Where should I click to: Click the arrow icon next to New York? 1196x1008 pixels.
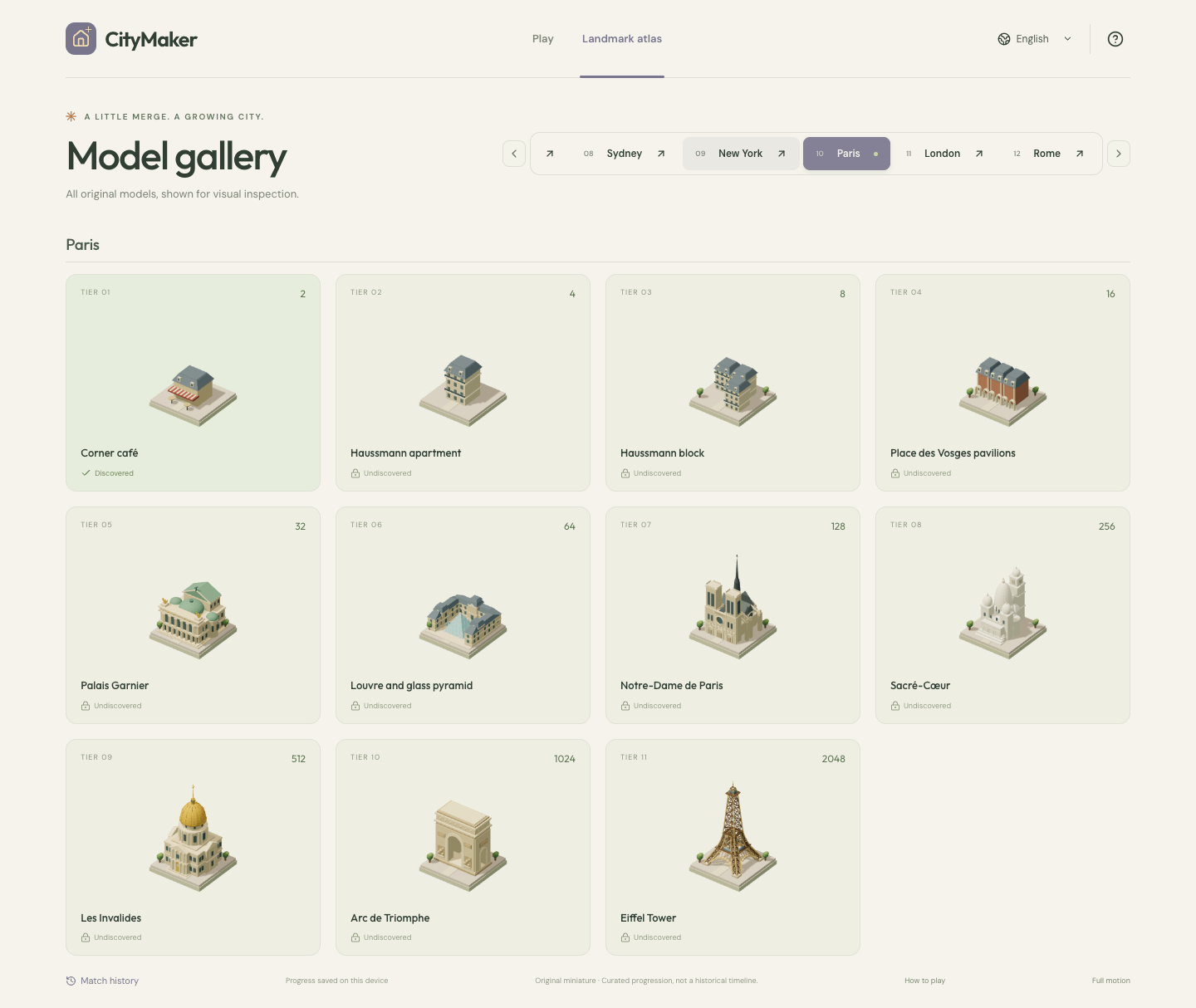point(782,154)
